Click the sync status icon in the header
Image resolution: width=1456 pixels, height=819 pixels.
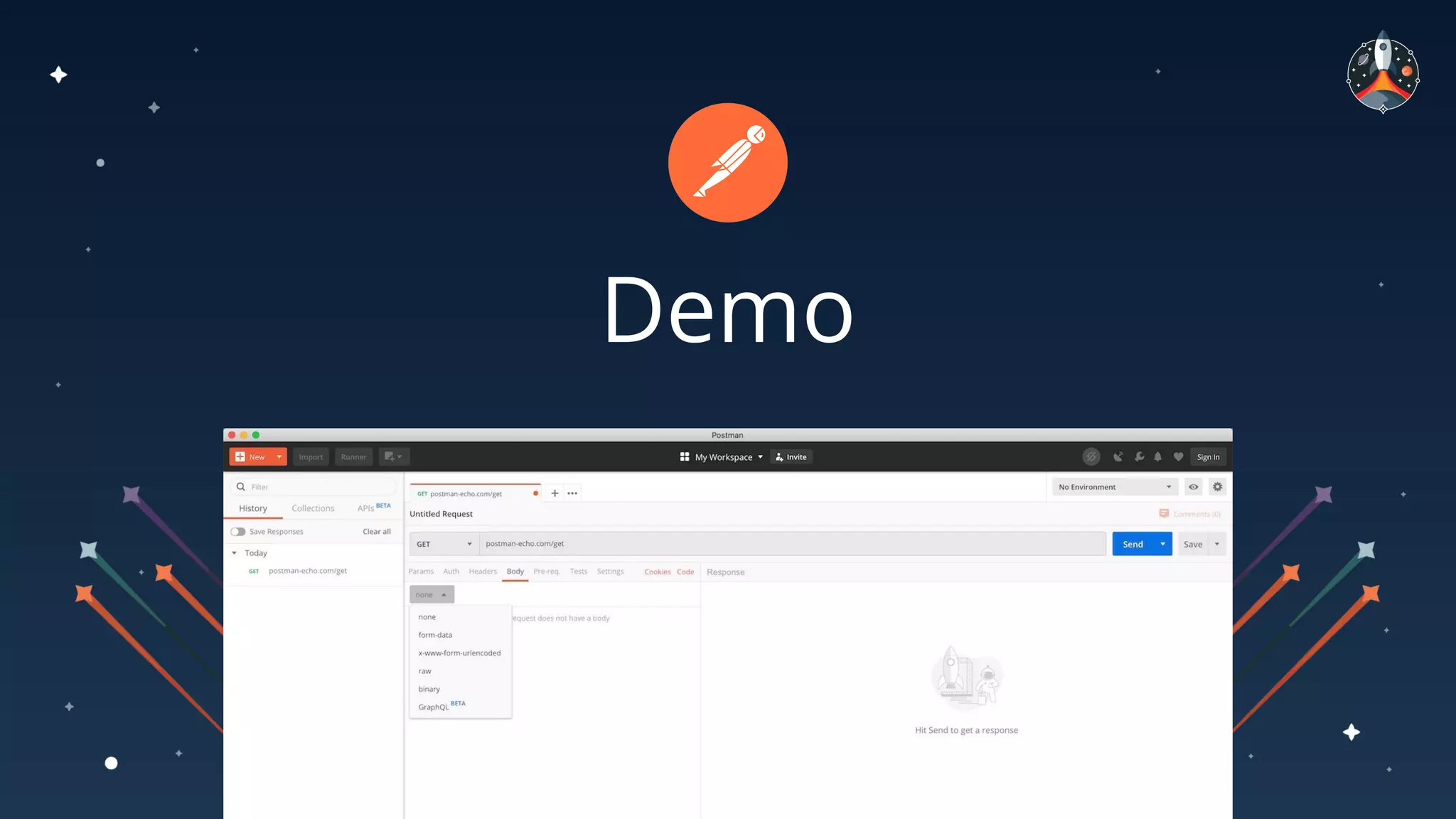tap(1091, 457)
